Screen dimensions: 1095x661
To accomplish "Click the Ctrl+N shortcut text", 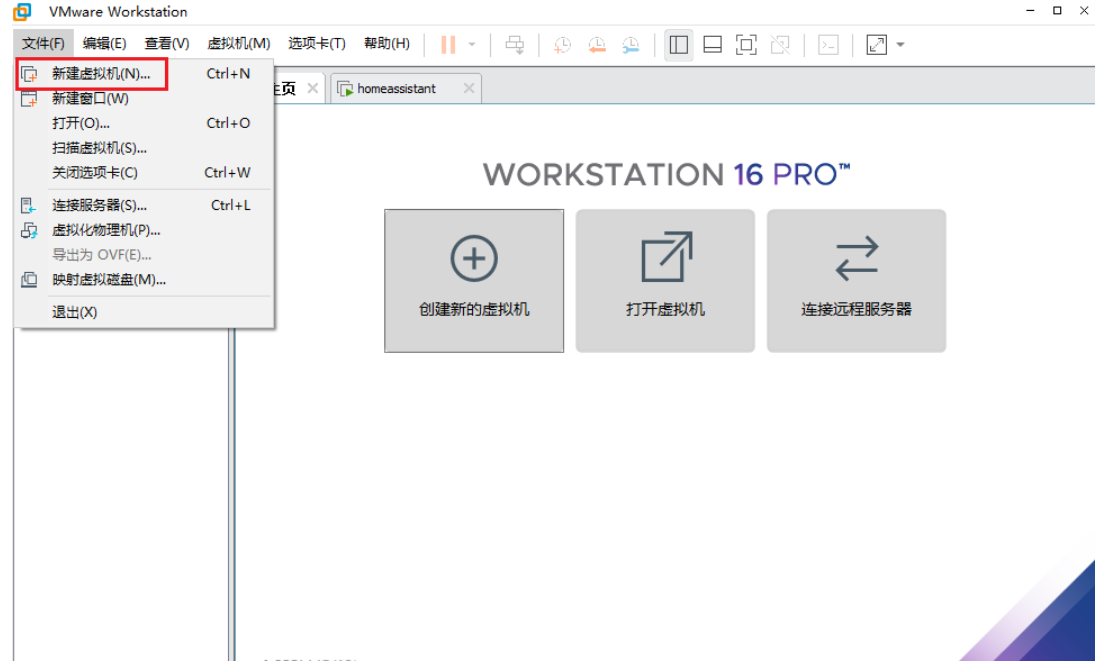I will pyautogui.click(x=228, y=74).
